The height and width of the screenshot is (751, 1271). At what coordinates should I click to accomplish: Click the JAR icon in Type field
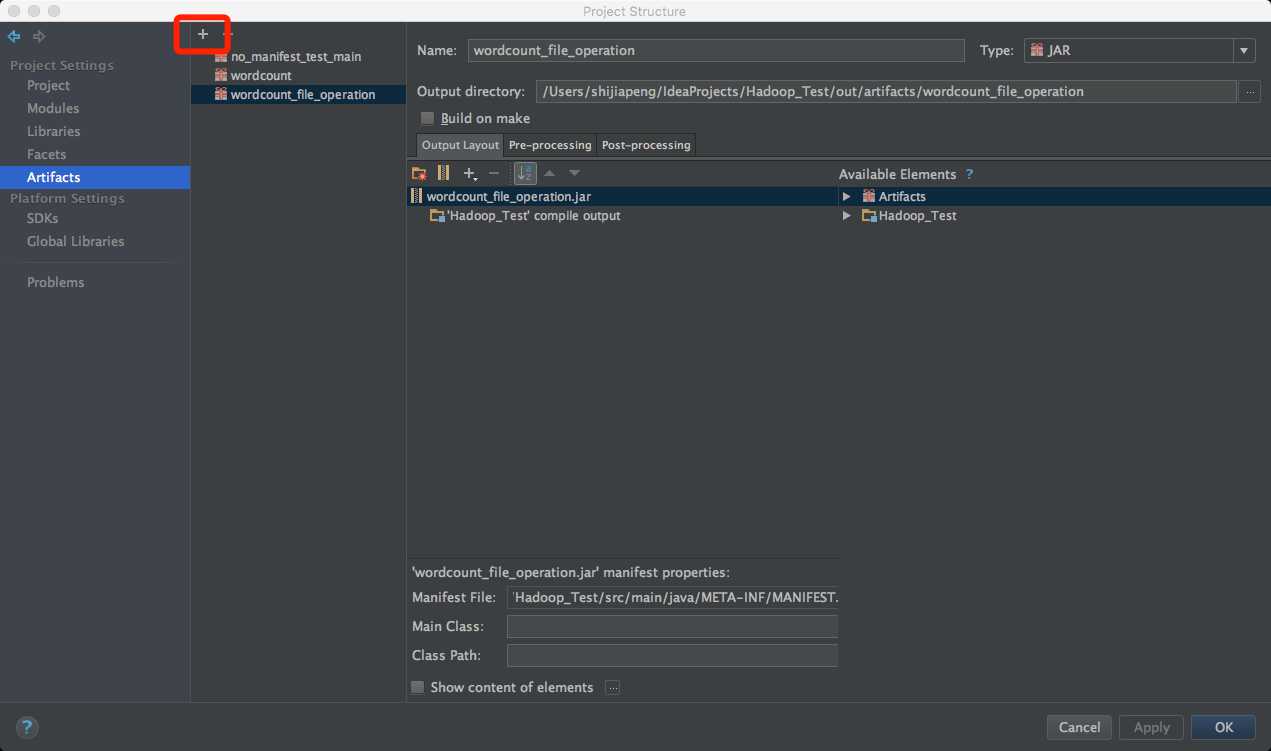pyautogui.click(x=1037, y=50)
